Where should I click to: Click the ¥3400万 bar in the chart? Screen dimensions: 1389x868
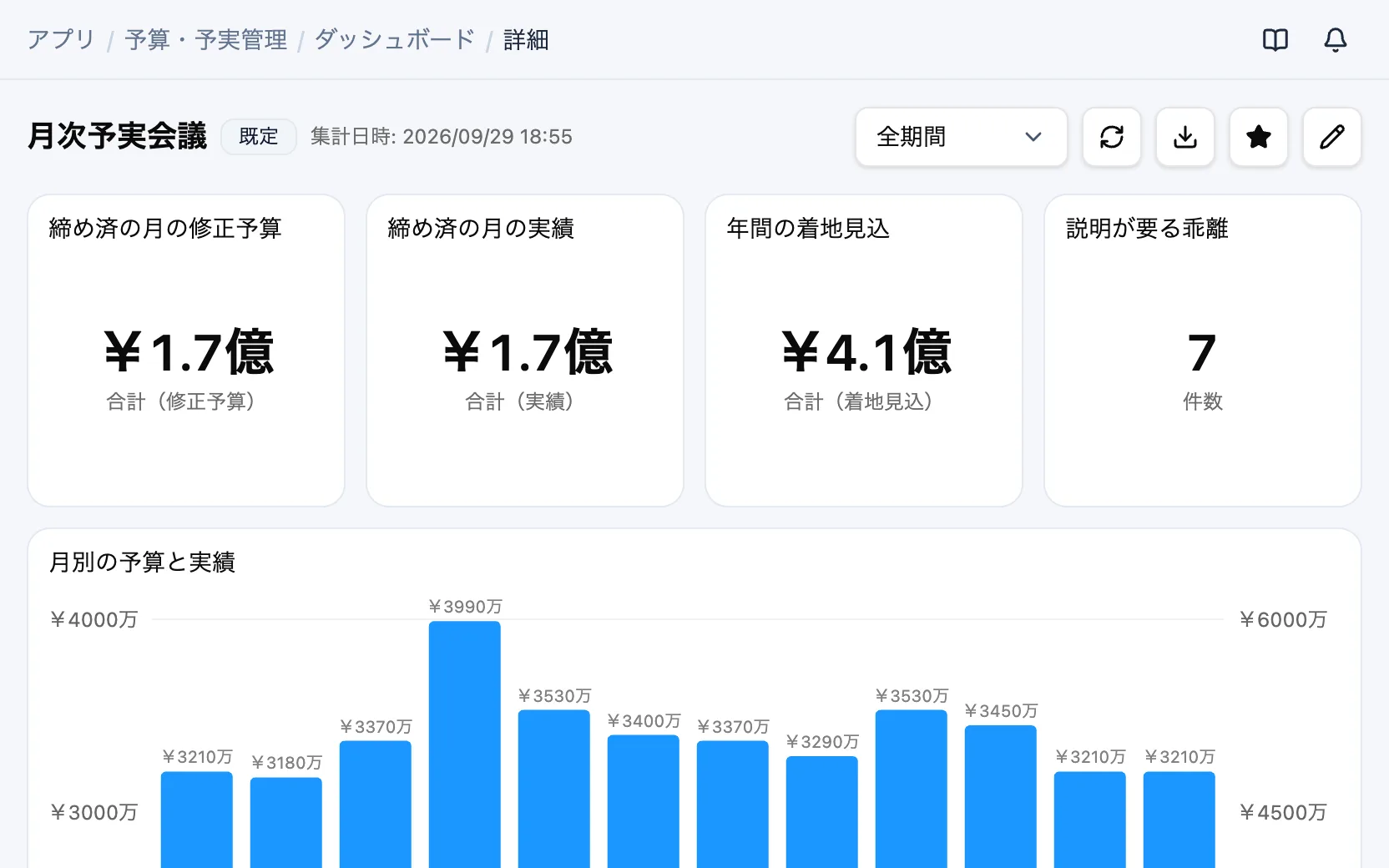tap(644, 802)
